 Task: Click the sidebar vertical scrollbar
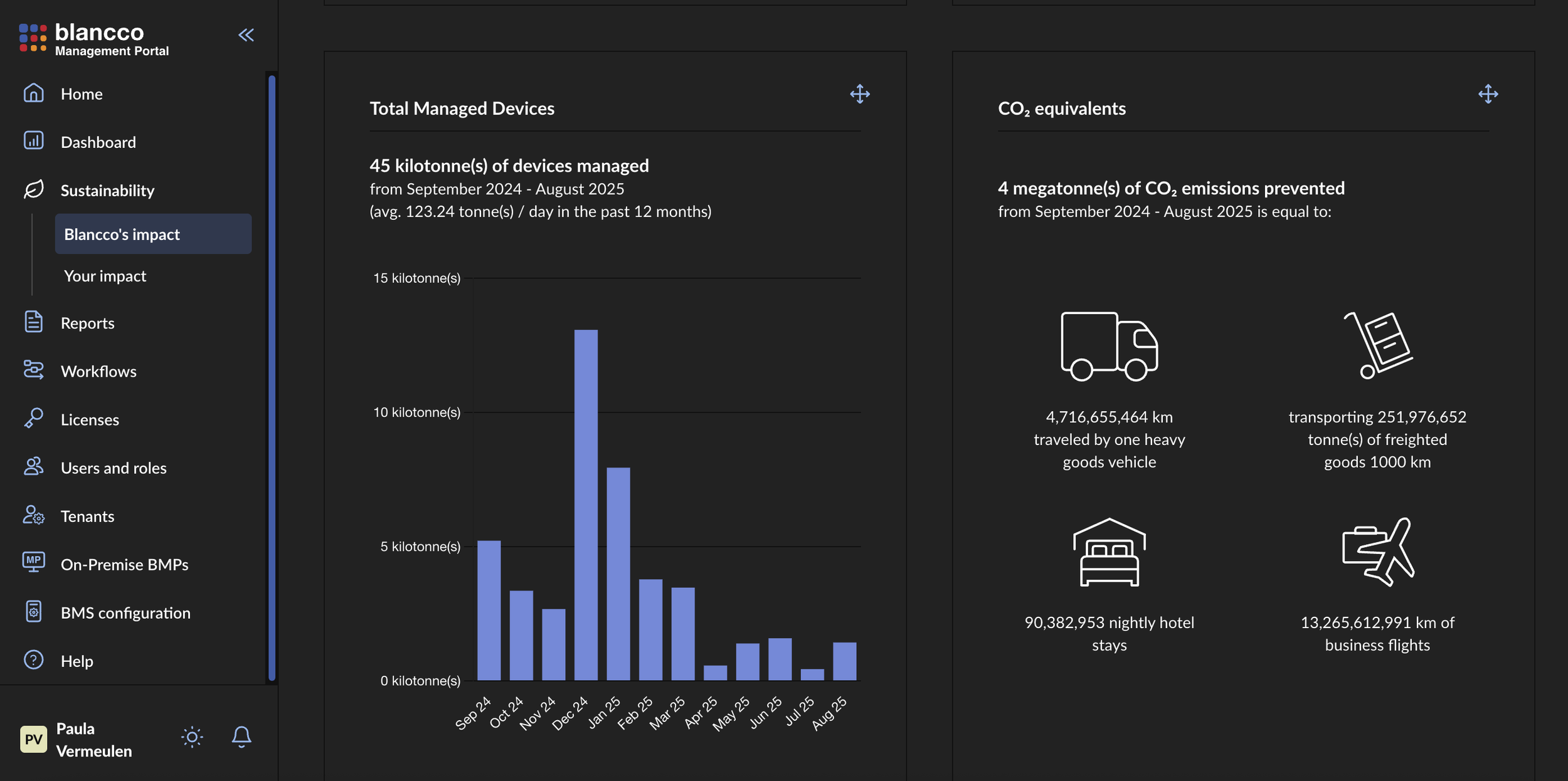(272, 376)
